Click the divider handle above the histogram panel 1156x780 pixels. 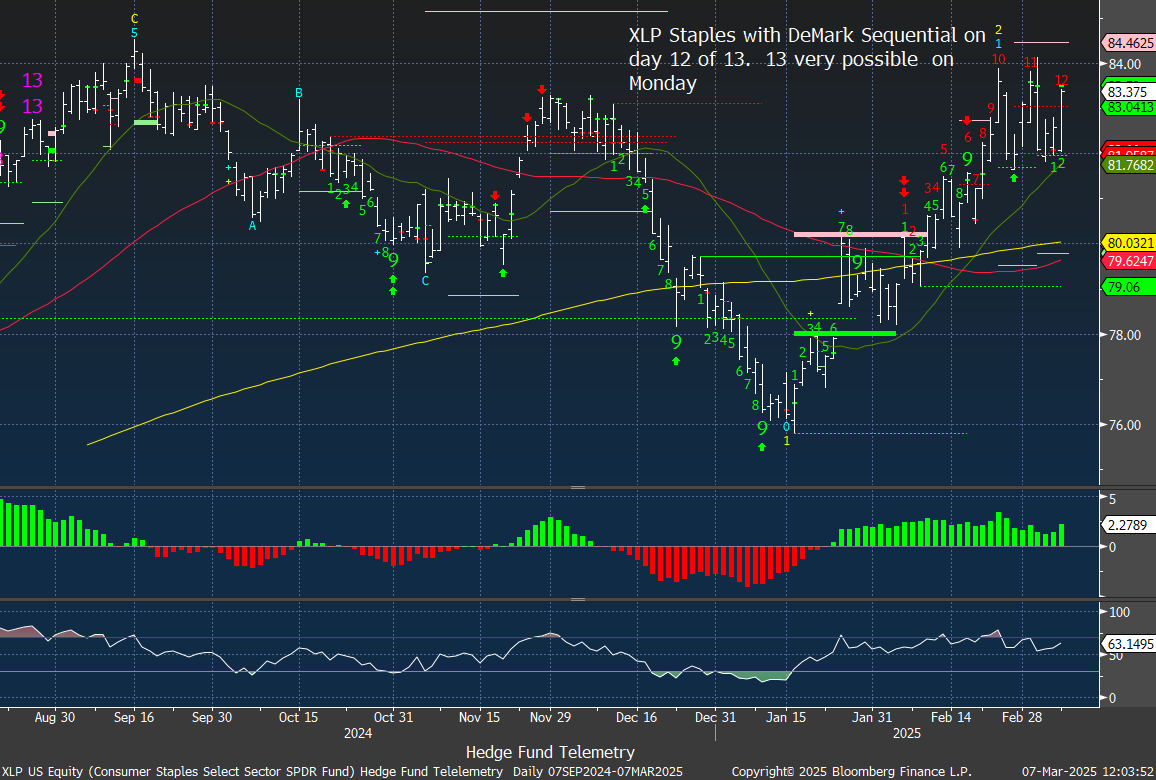click(578, 487)
